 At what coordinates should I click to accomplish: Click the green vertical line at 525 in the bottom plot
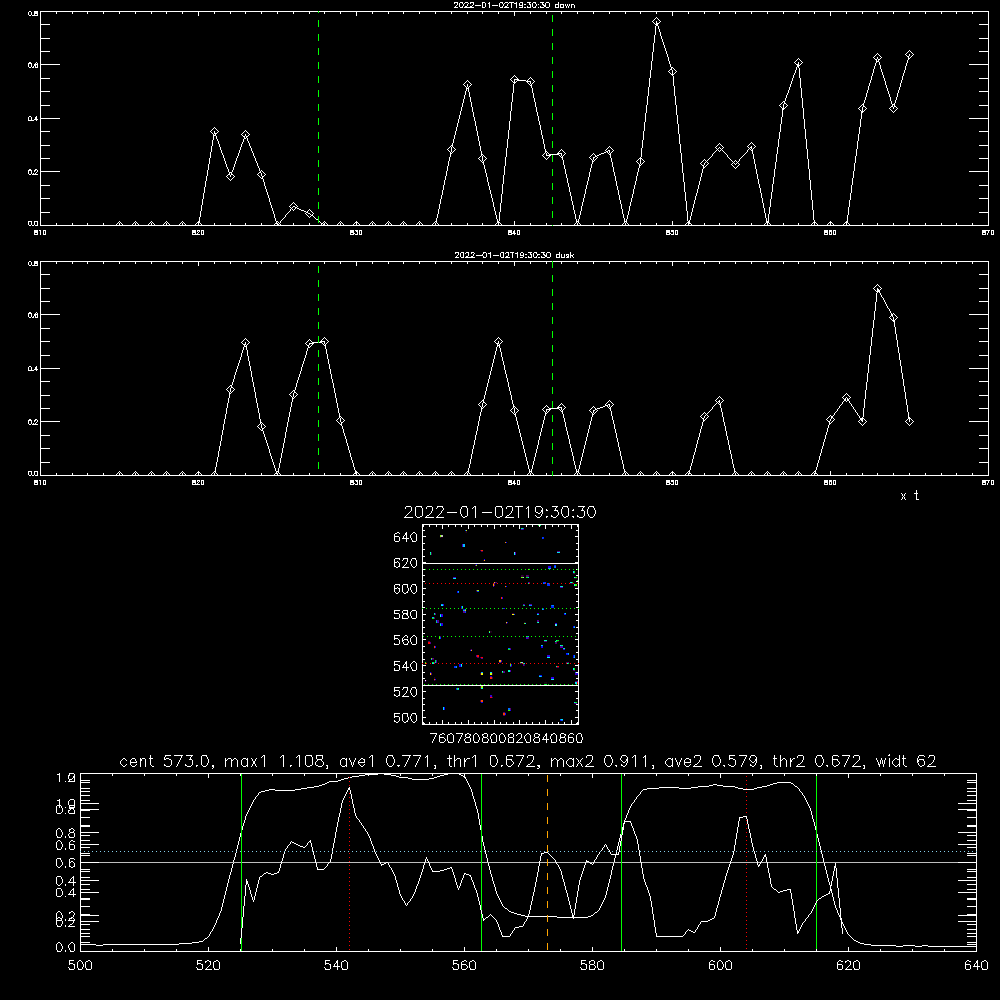pos(241,861)
